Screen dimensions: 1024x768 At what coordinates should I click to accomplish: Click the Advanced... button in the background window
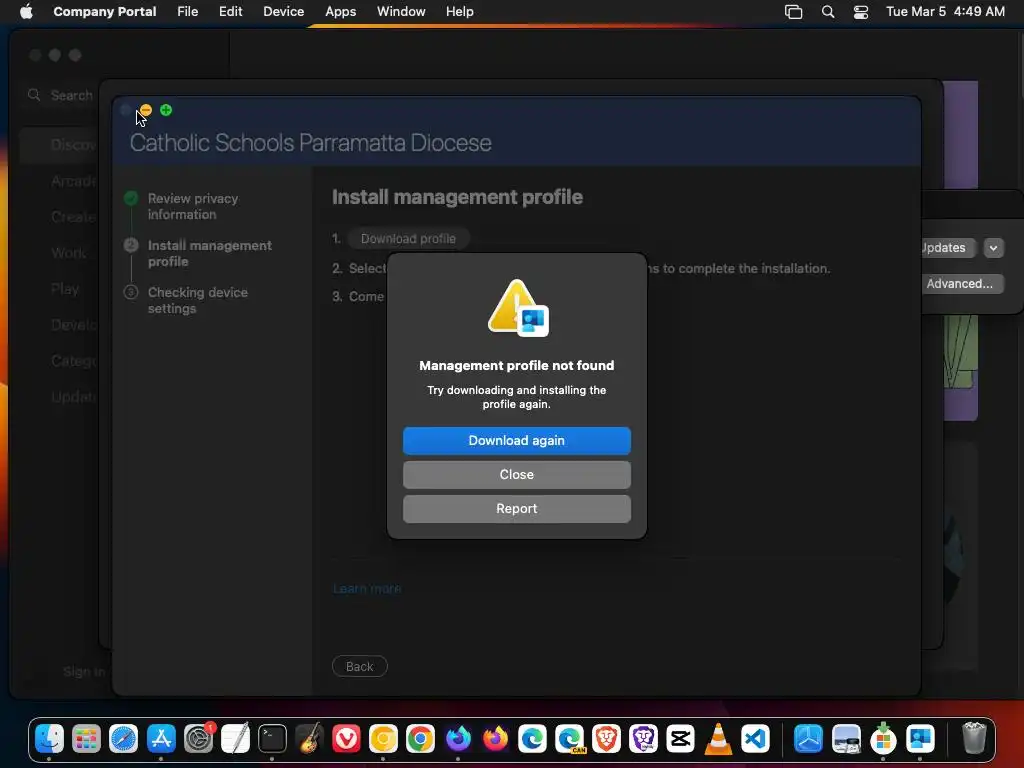(x=959, y=283)
